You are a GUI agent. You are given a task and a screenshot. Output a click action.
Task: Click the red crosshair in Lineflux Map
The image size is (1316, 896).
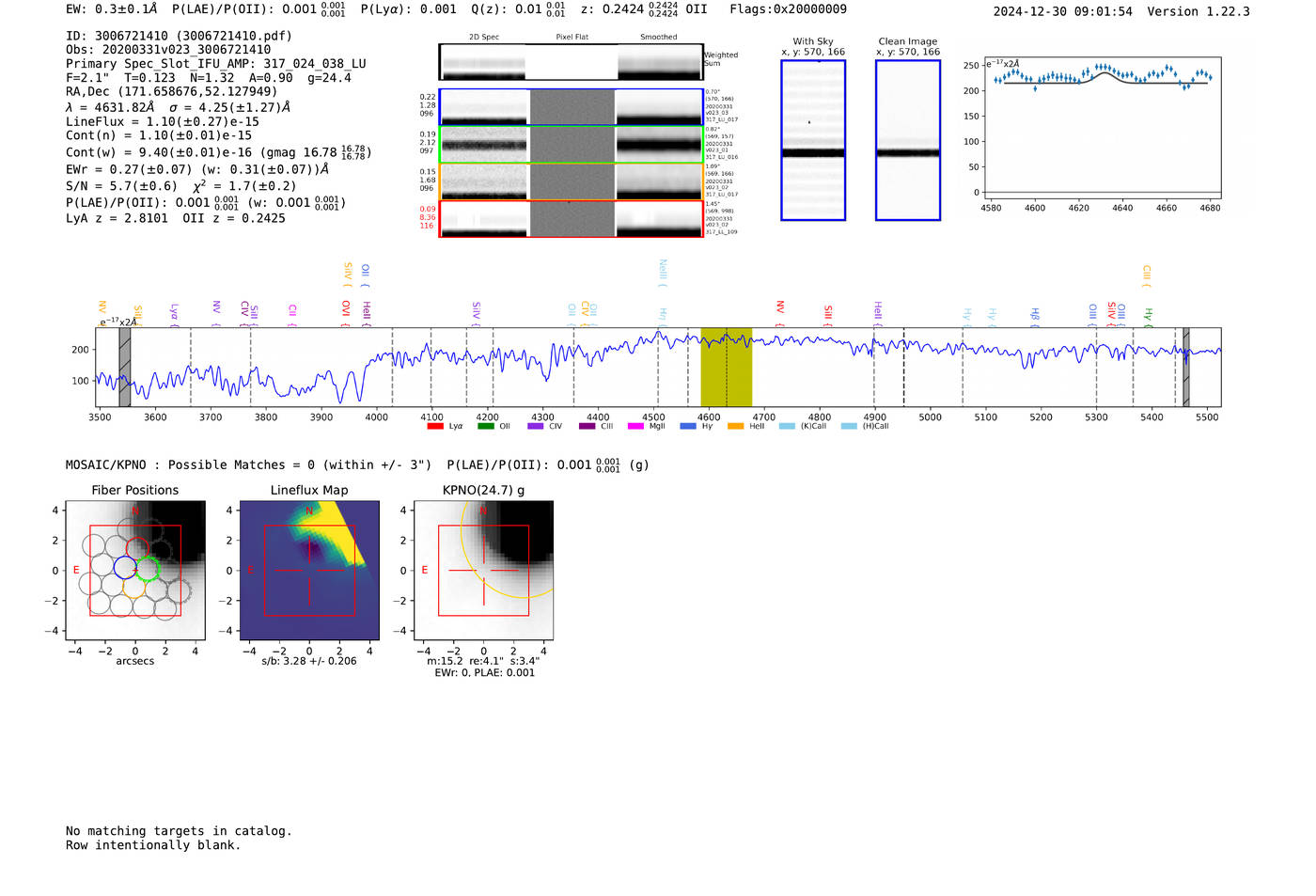(309, 571)
